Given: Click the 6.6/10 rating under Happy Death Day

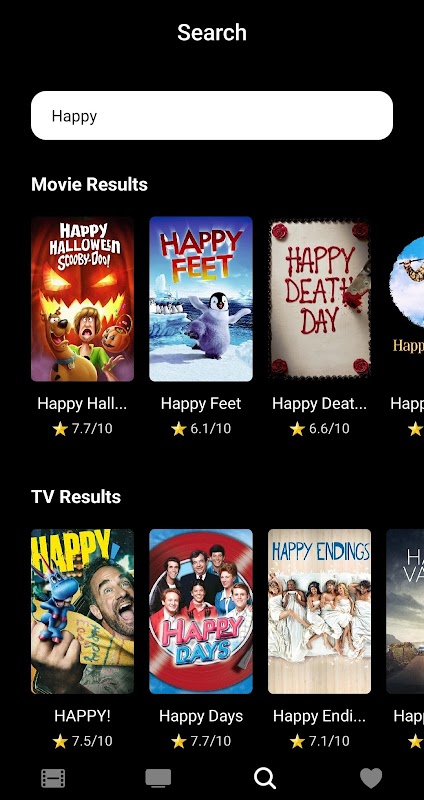Looking at the screenshot, I should [x=319, y=429].
